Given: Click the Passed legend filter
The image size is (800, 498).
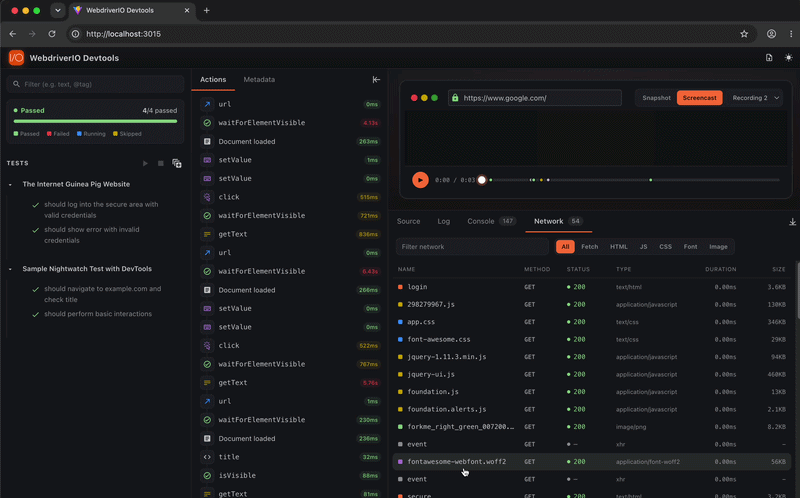Looking at the screenshot, I should (27, 134).
